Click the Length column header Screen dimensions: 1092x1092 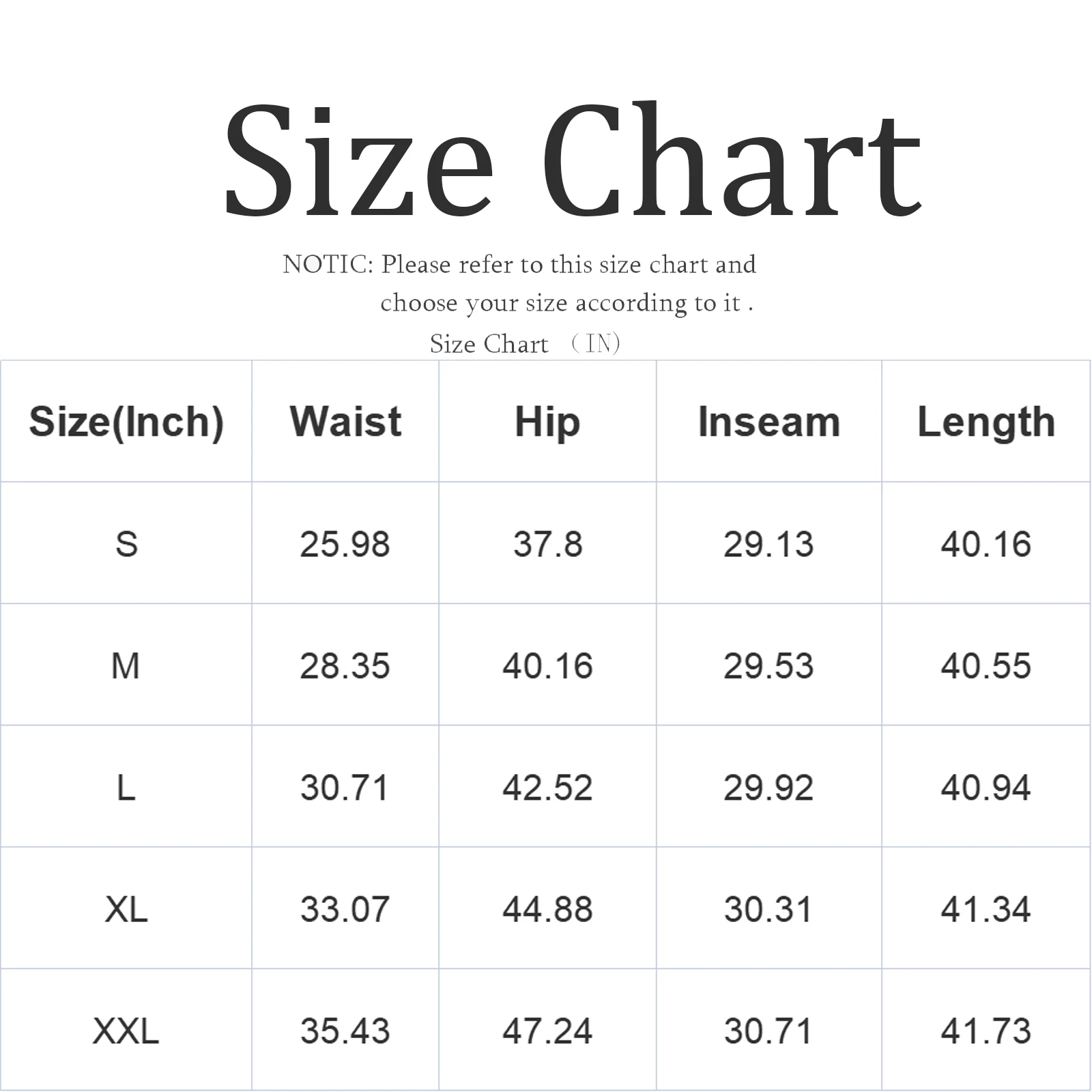pos(986,421)
